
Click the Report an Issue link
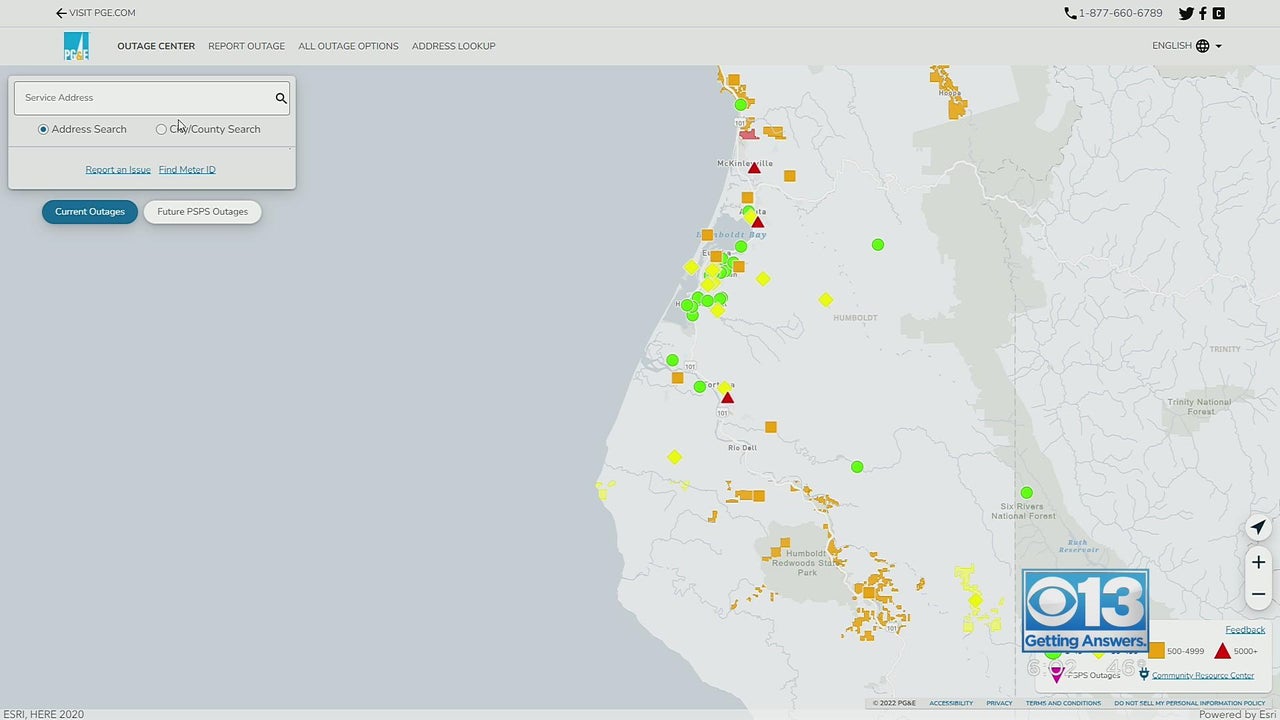coord(118,170)
